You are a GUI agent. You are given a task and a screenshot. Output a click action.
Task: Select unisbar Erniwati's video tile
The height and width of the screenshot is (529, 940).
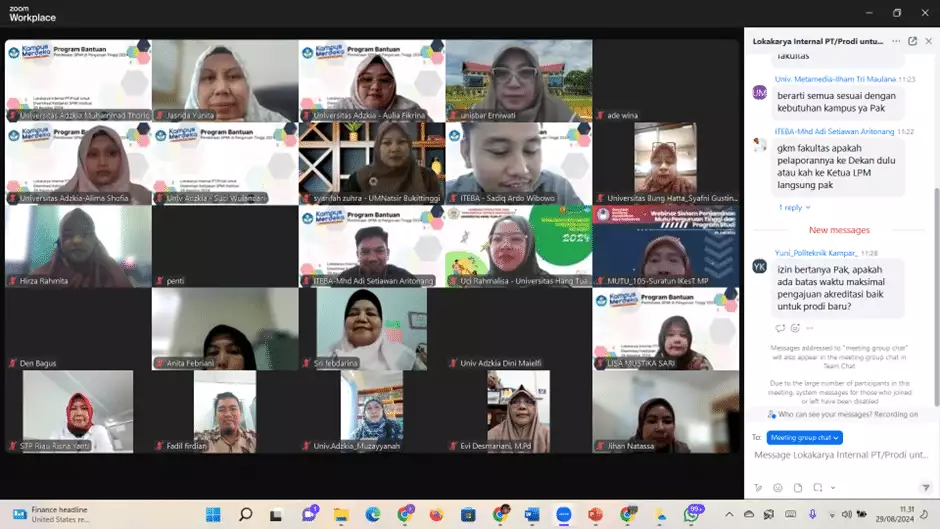(x=519, y=80)
